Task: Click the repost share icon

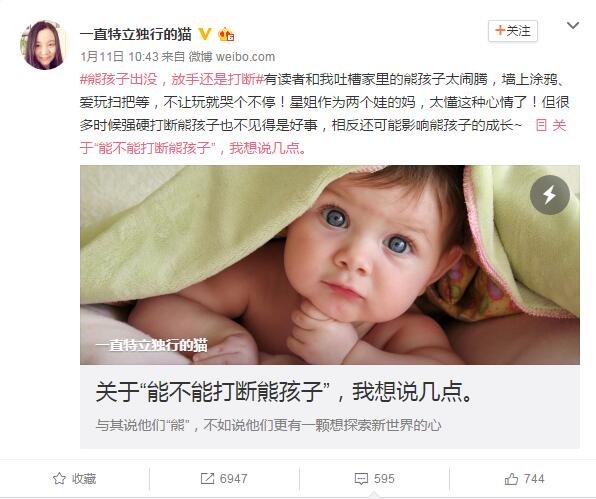Action: 207,478
